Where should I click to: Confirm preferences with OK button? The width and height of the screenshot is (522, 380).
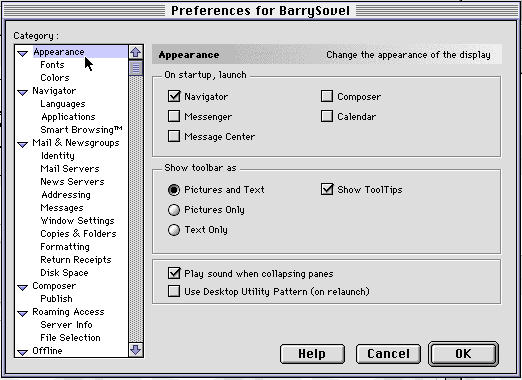pyautogui.click(x=463, y=354)
